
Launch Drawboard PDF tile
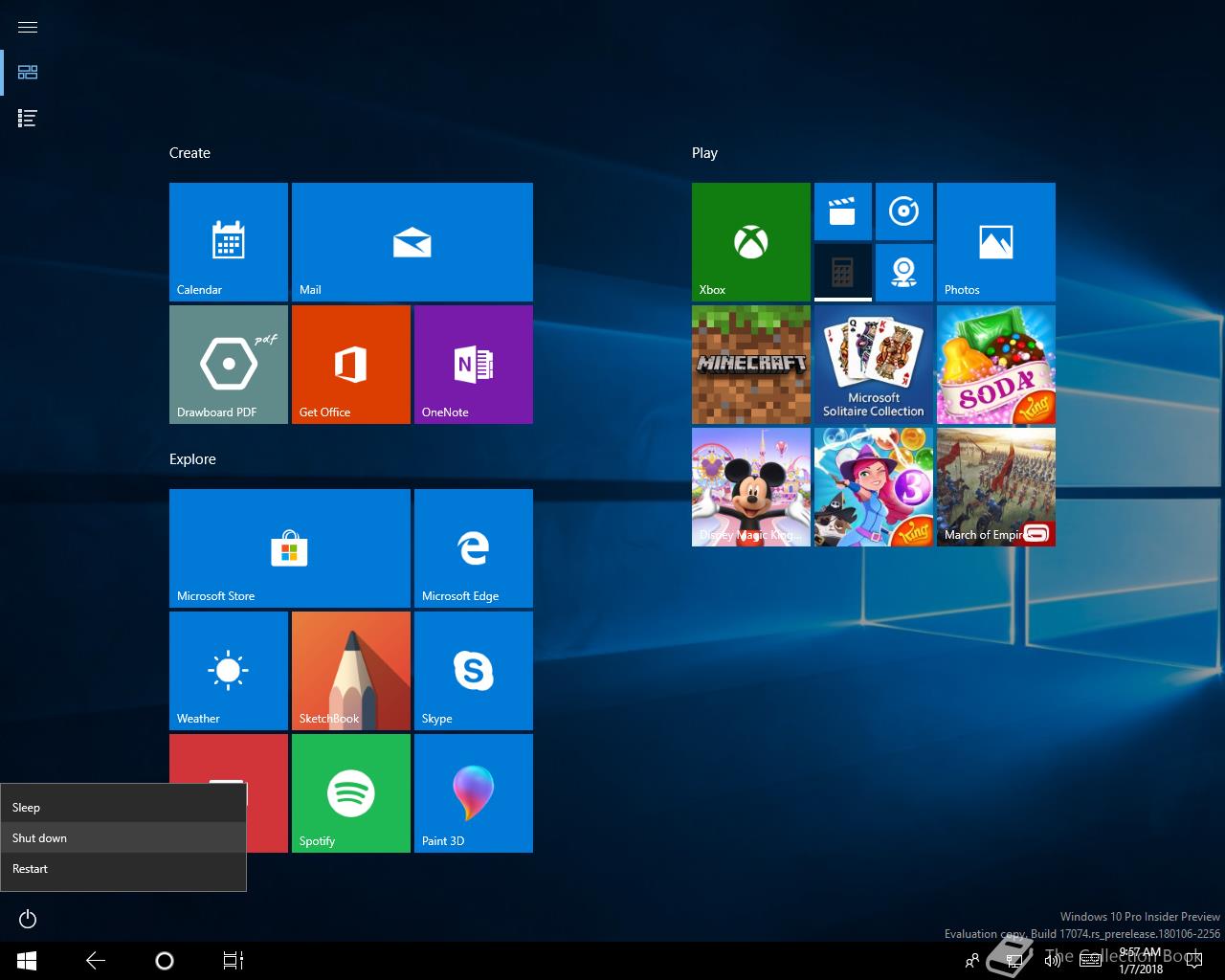[x=229, y=365]
